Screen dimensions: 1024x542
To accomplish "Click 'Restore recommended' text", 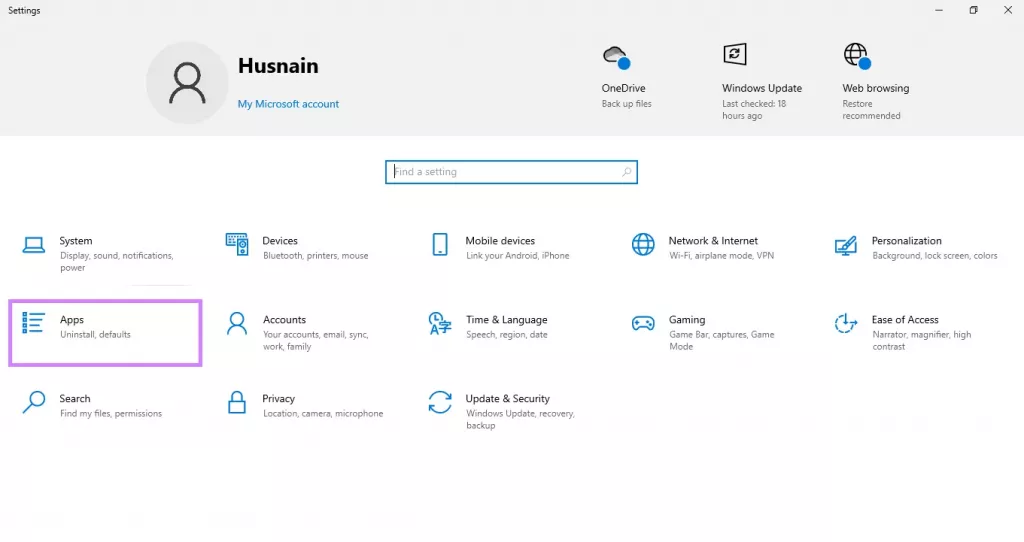I will [x=871, y=110].
